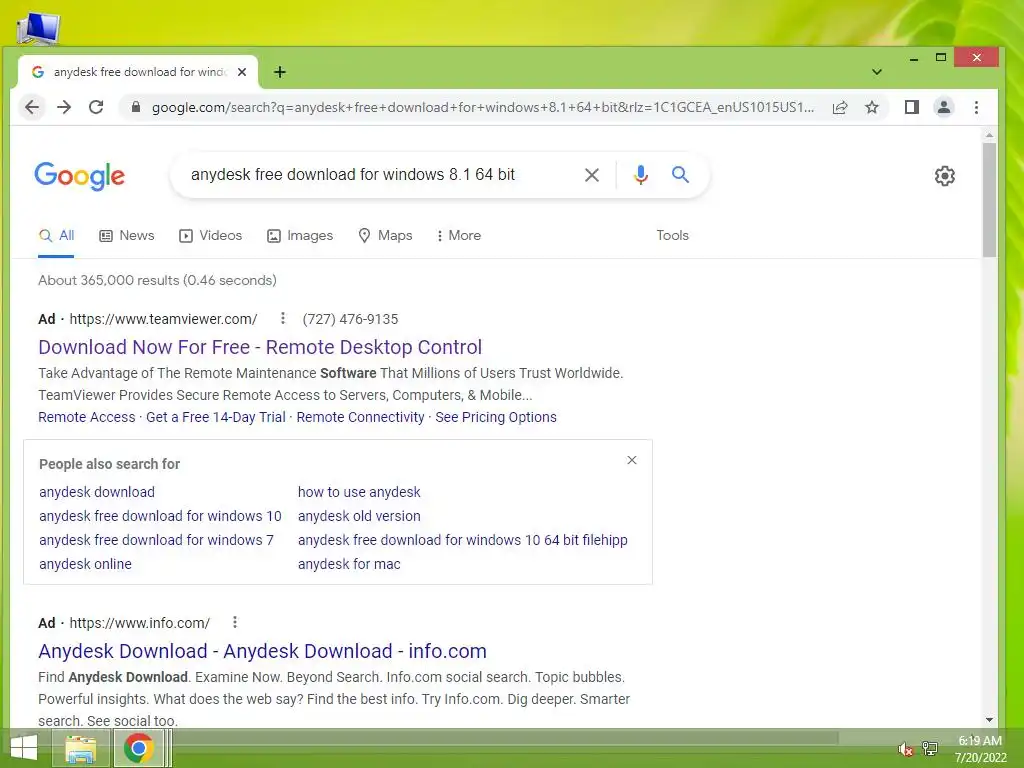The image size is (1024, 768).
Task: Dismiss the People also search for box
Action: [632, 460]
